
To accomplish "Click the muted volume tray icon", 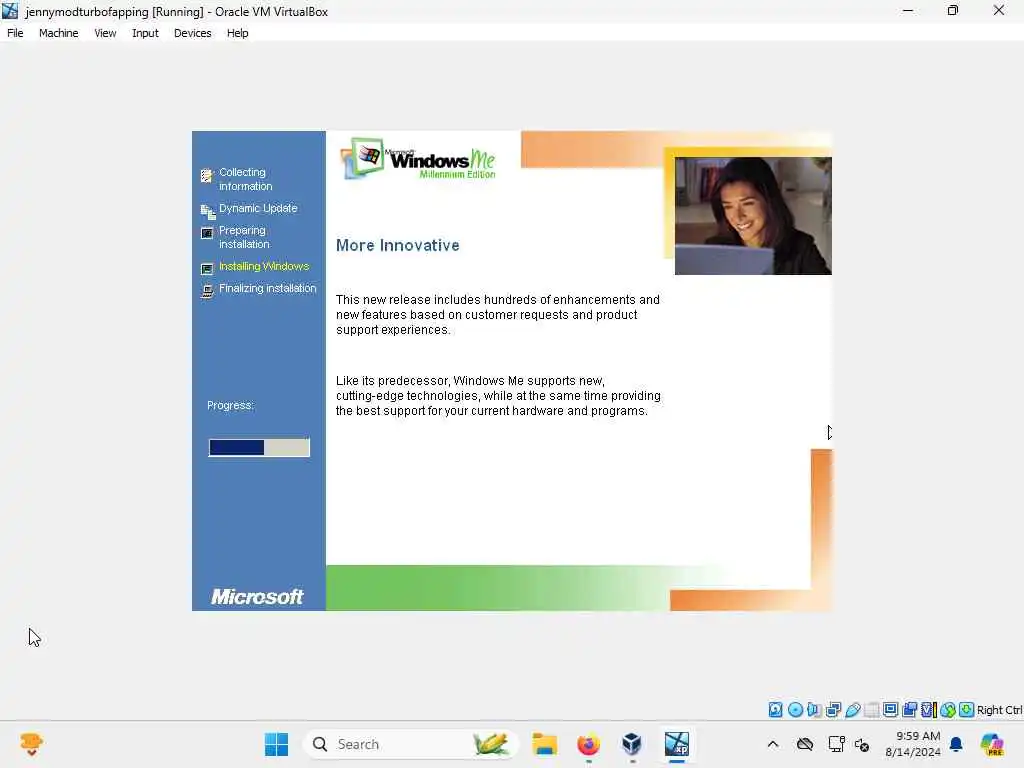I will pos(862,744).
